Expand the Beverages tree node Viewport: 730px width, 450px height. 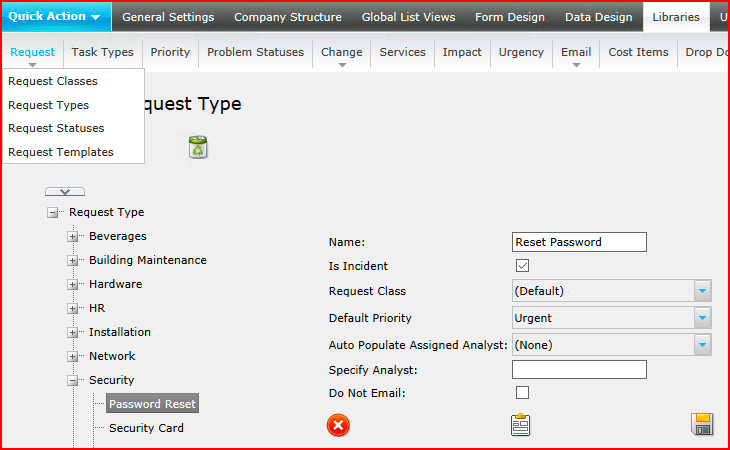click(72, 236)
